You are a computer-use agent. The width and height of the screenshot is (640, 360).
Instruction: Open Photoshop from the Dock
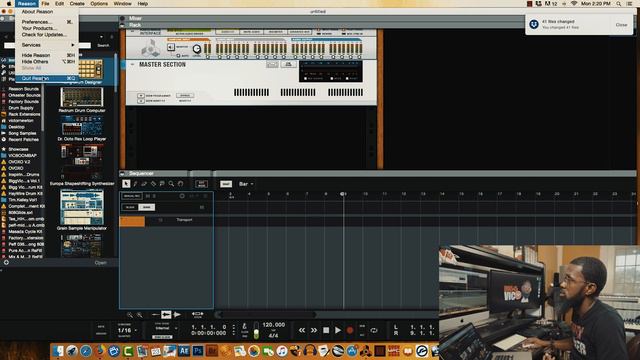pos(198,351)
